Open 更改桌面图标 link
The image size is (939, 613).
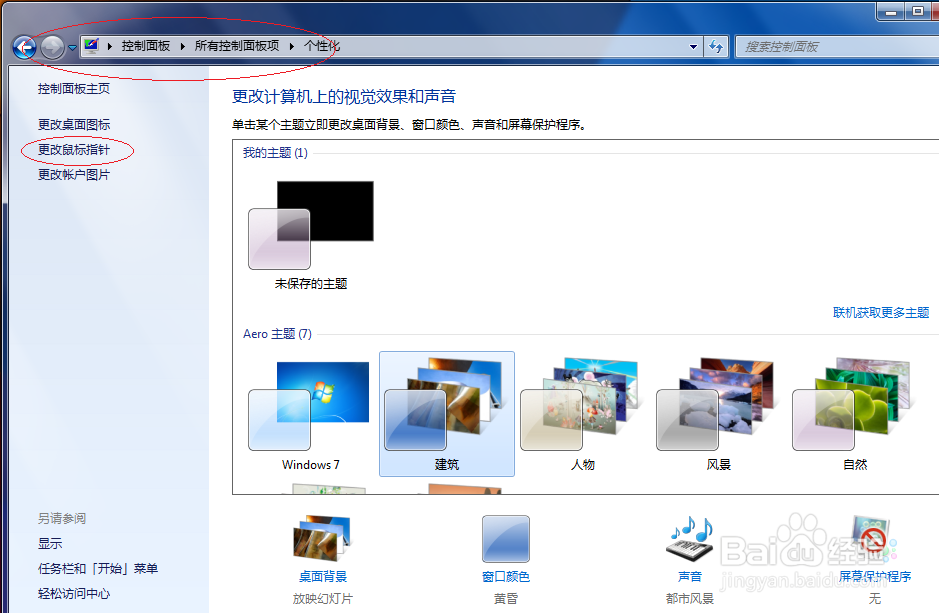point(74,125)
